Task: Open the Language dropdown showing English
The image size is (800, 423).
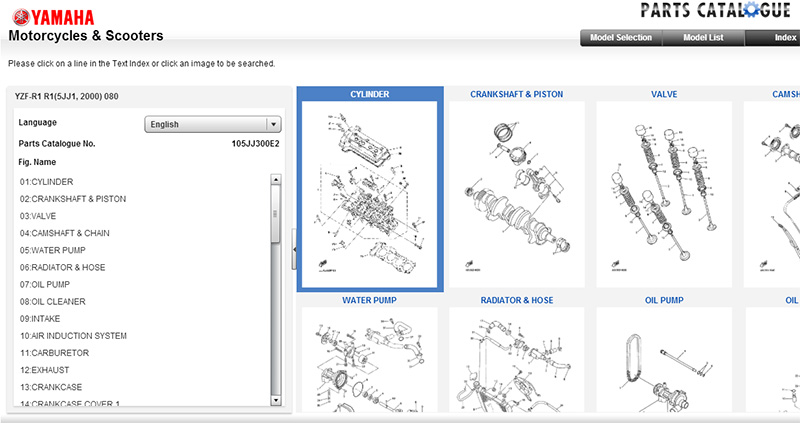Action: pyautogui.click(x=213, y=124)
